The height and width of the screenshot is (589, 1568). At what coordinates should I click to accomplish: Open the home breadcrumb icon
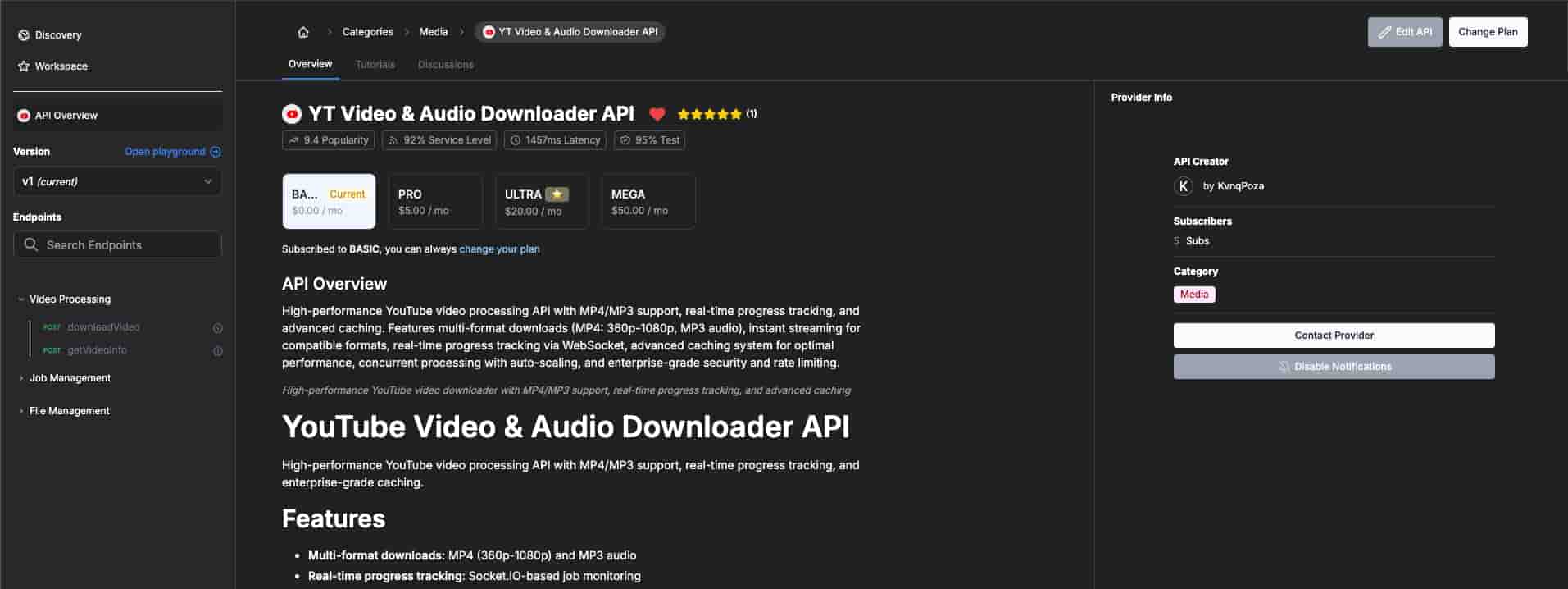pos(303,32)
